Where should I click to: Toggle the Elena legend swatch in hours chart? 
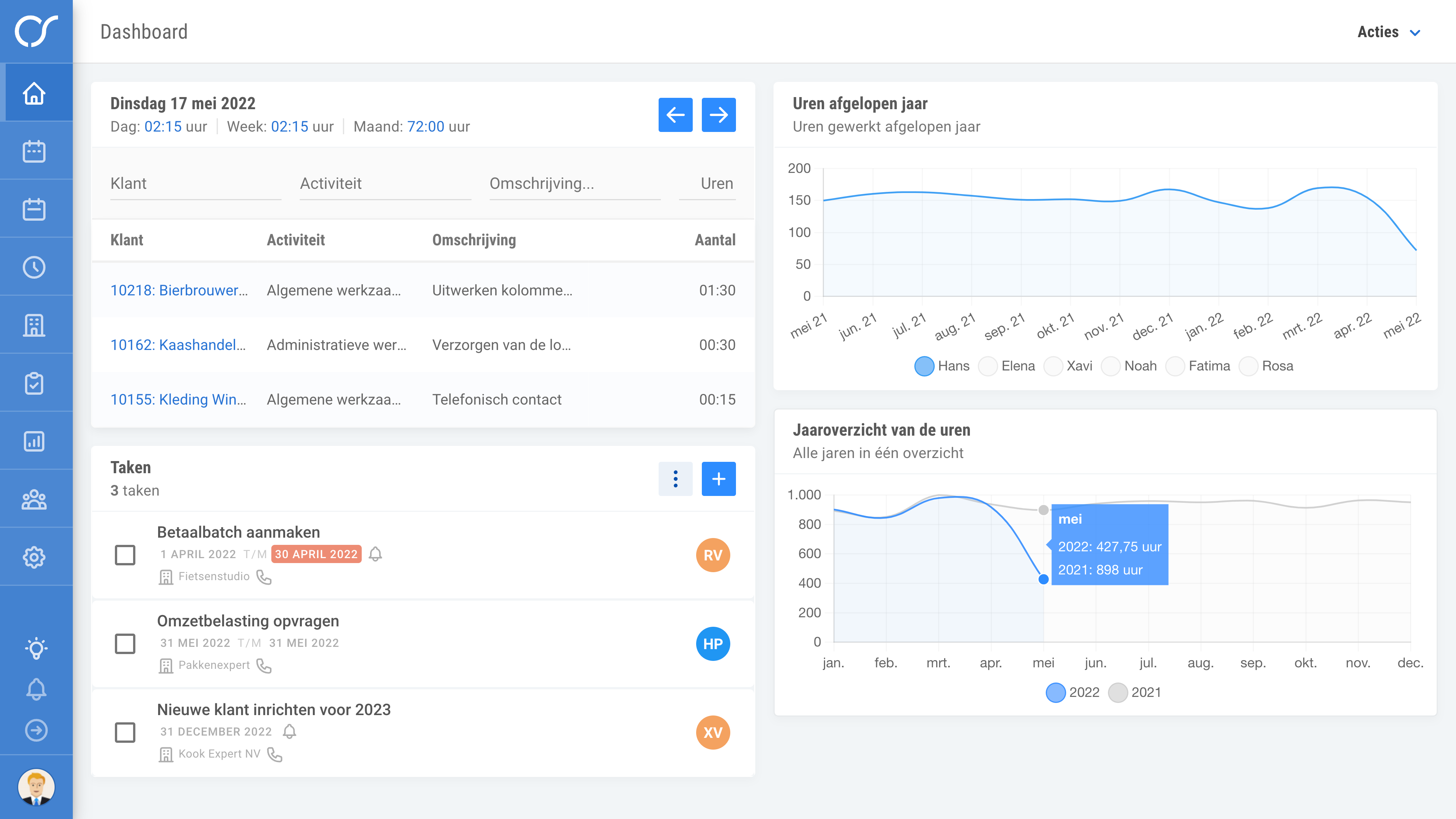point(987,366)
